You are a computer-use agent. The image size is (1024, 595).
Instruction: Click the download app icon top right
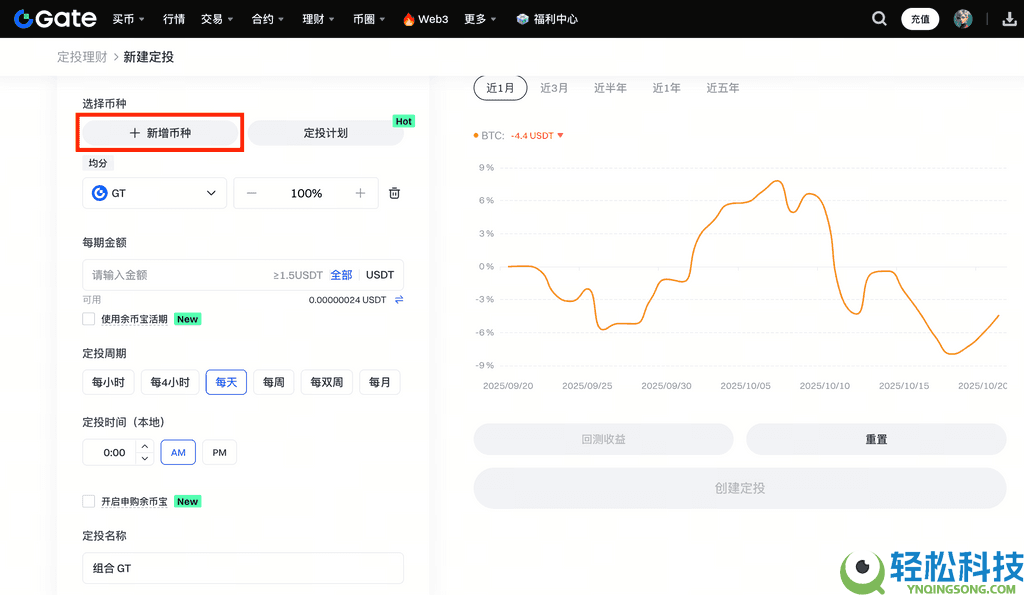[1008, 18]
